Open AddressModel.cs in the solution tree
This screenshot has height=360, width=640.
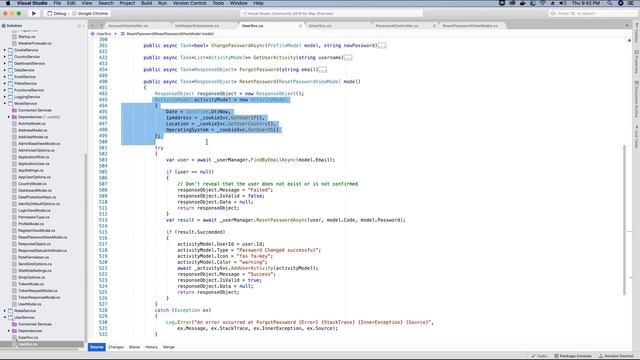point(32,130)
